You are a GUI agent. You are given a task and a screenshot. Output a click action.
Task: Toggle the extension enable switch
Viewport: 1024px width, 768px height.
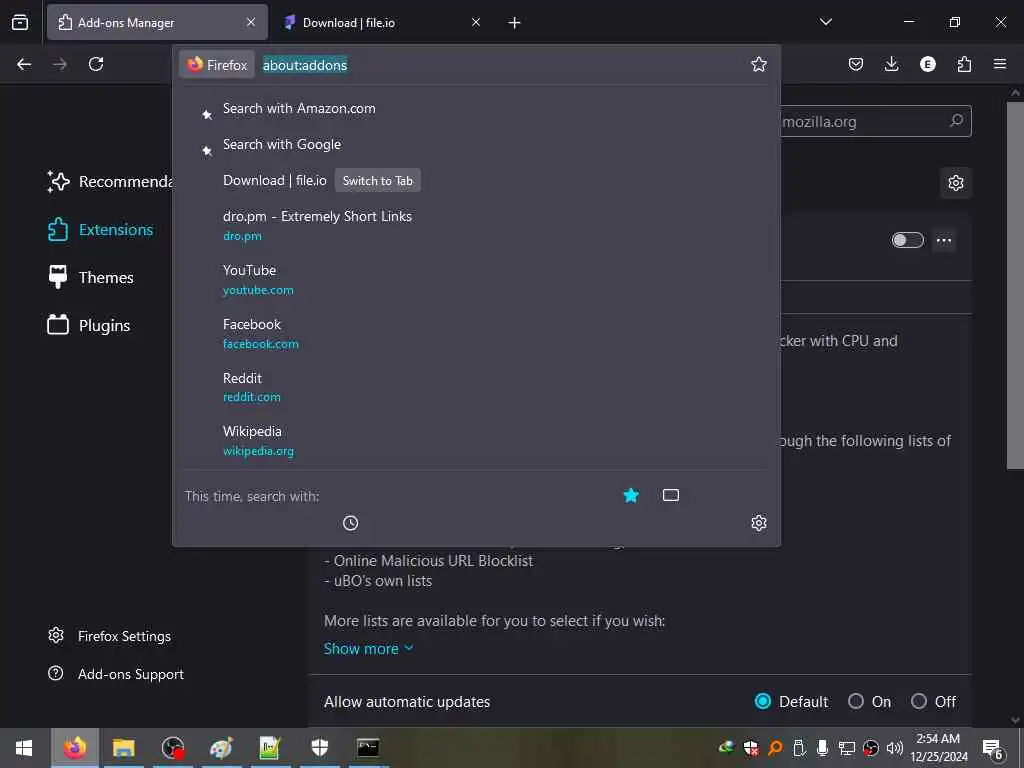coord(907,240)
